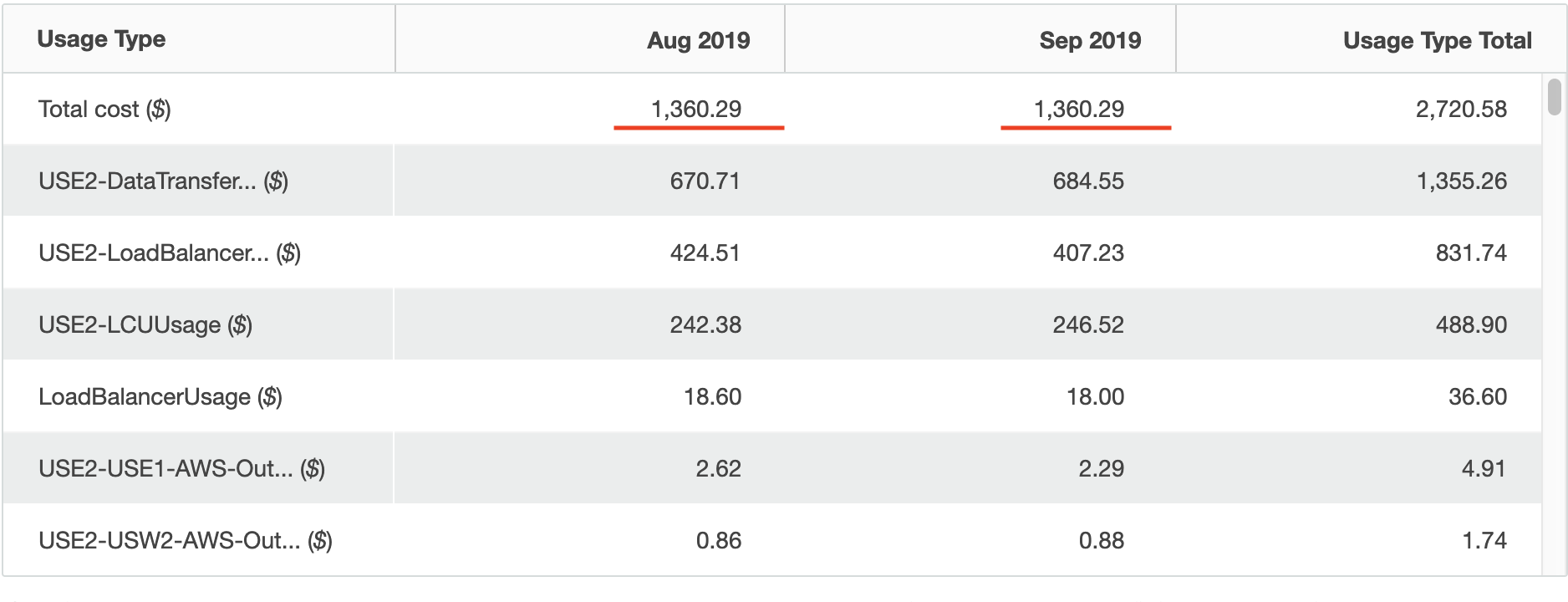Viewport: 1568px width, 602px height.
Task: Click the 4.91 total cell
Action: [x=1484, y=469]
